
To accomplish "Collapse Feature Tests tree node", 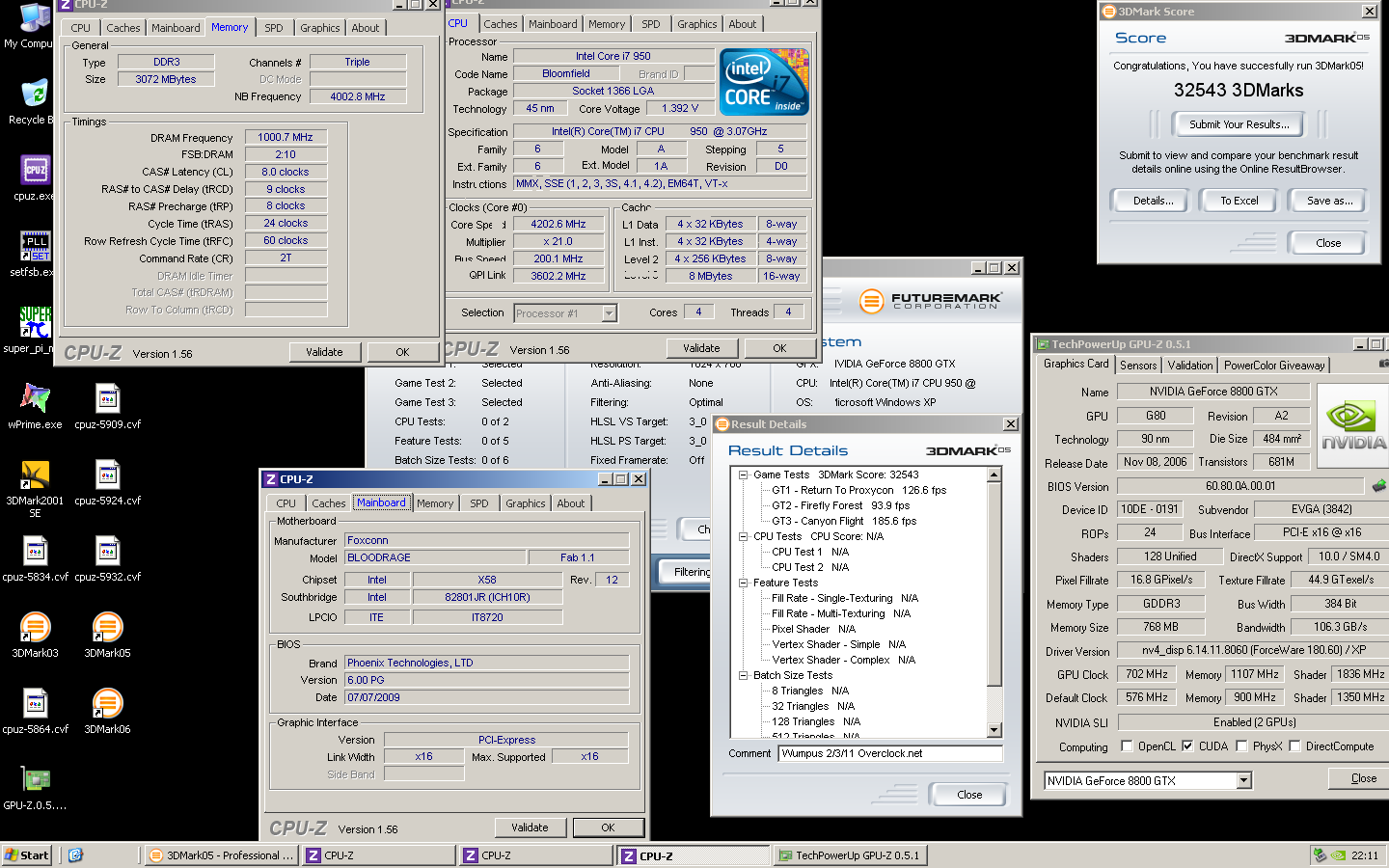I will click(x=744, y=583).
